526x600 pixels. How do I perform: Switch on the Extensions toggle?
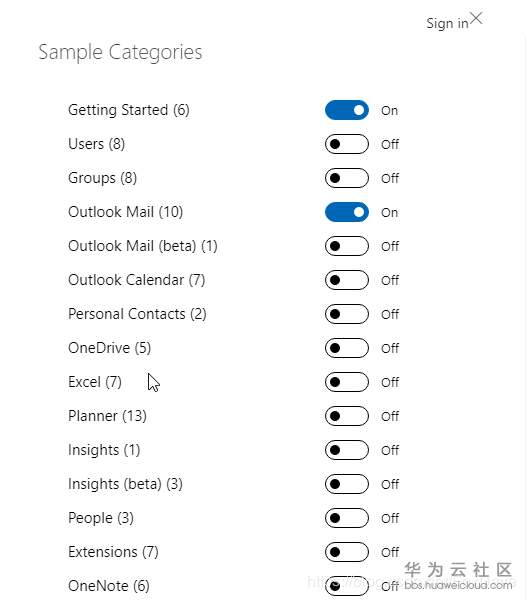pos(347,552)
